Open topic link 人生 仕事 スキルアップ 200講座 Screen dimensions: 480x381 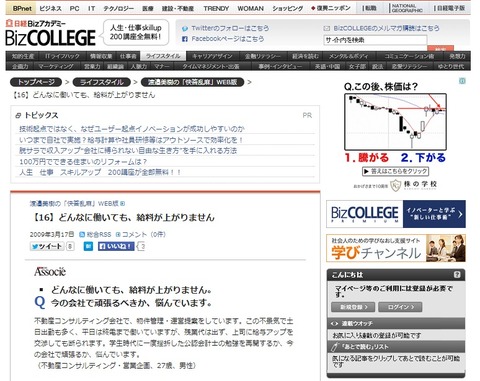pyautogui.click(x=100, y=173)
